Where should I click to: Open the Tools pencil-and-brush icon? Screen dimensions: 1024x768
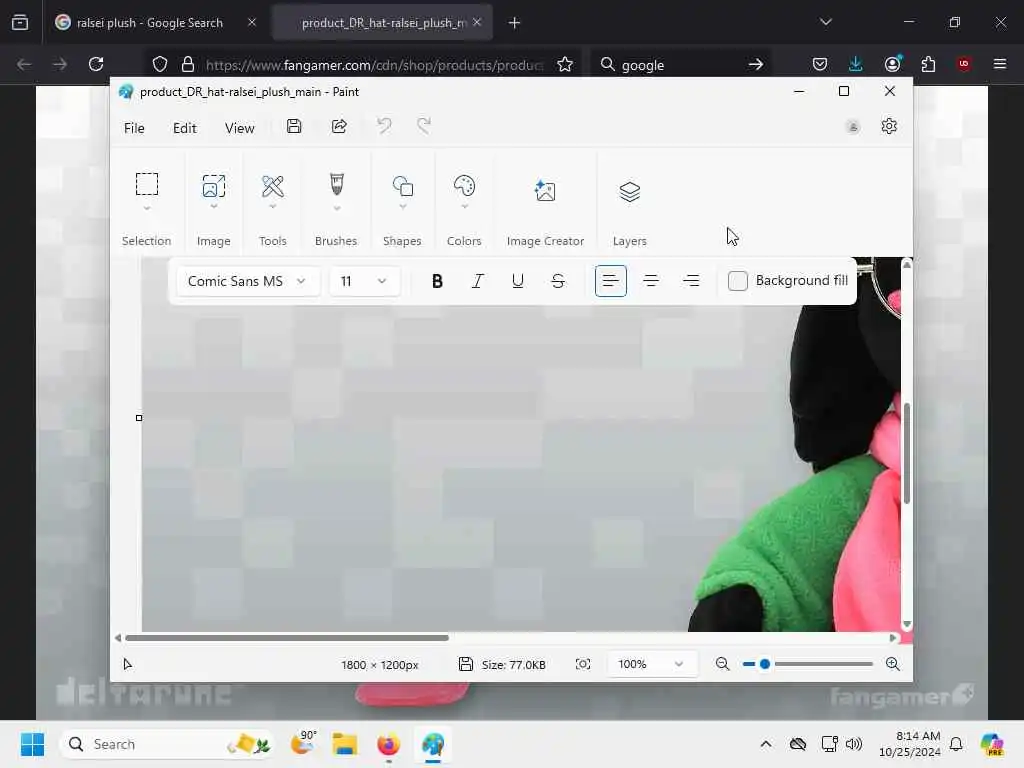click(x=272, y=186)
